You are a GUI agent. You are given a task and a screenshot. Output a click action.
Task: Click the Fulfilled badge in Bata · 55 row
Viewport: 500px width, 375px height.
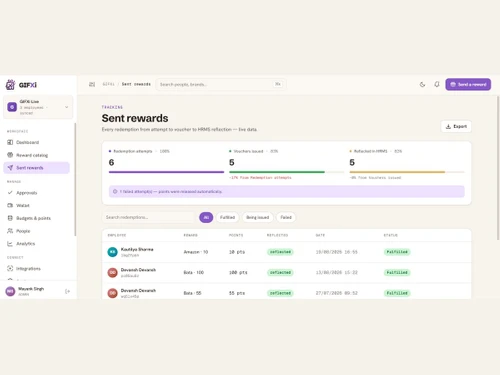click(x=397, y=293)
